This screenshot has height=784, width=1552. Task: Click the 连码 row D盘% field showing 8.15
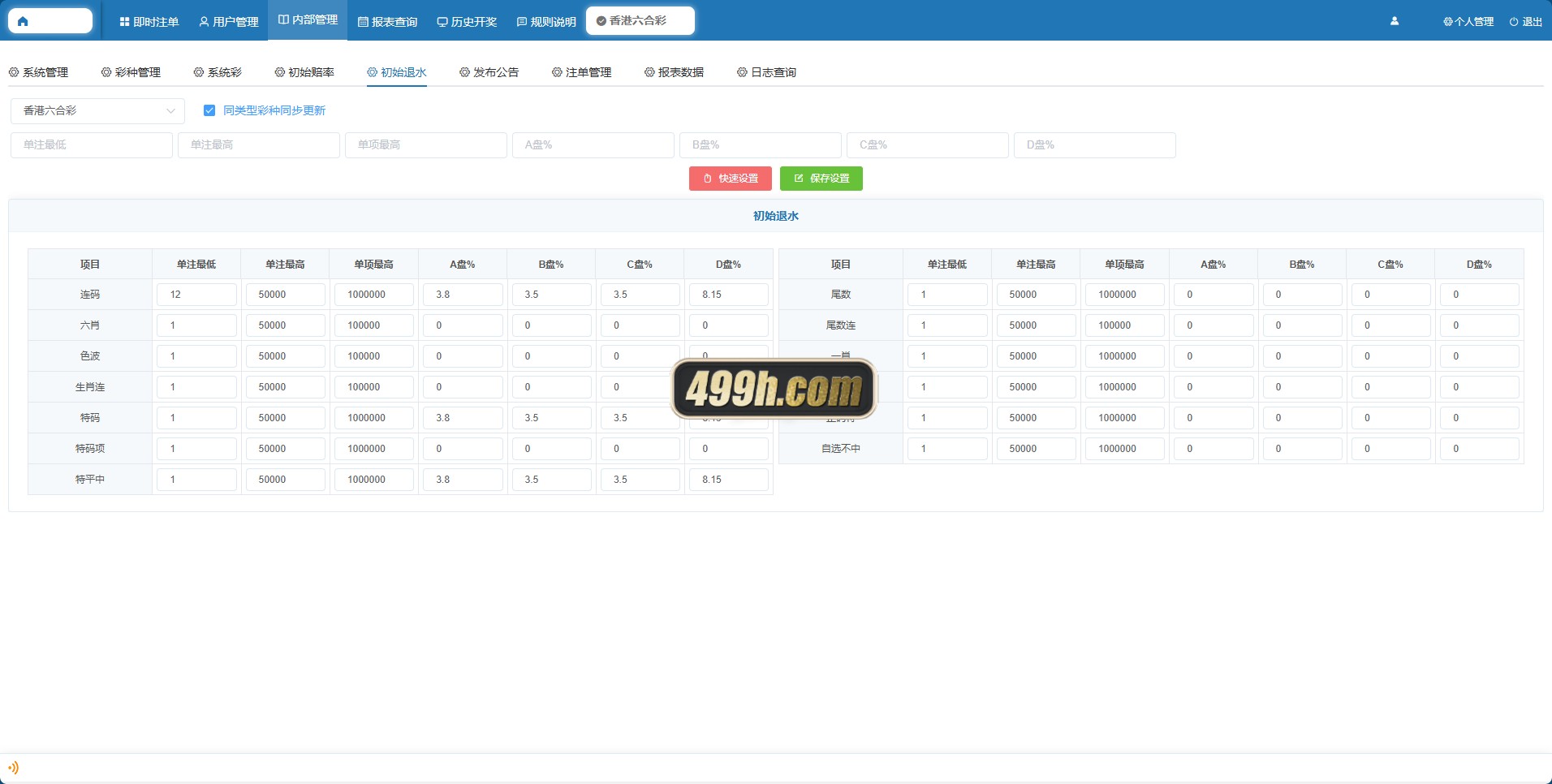(x=729, y=295)
